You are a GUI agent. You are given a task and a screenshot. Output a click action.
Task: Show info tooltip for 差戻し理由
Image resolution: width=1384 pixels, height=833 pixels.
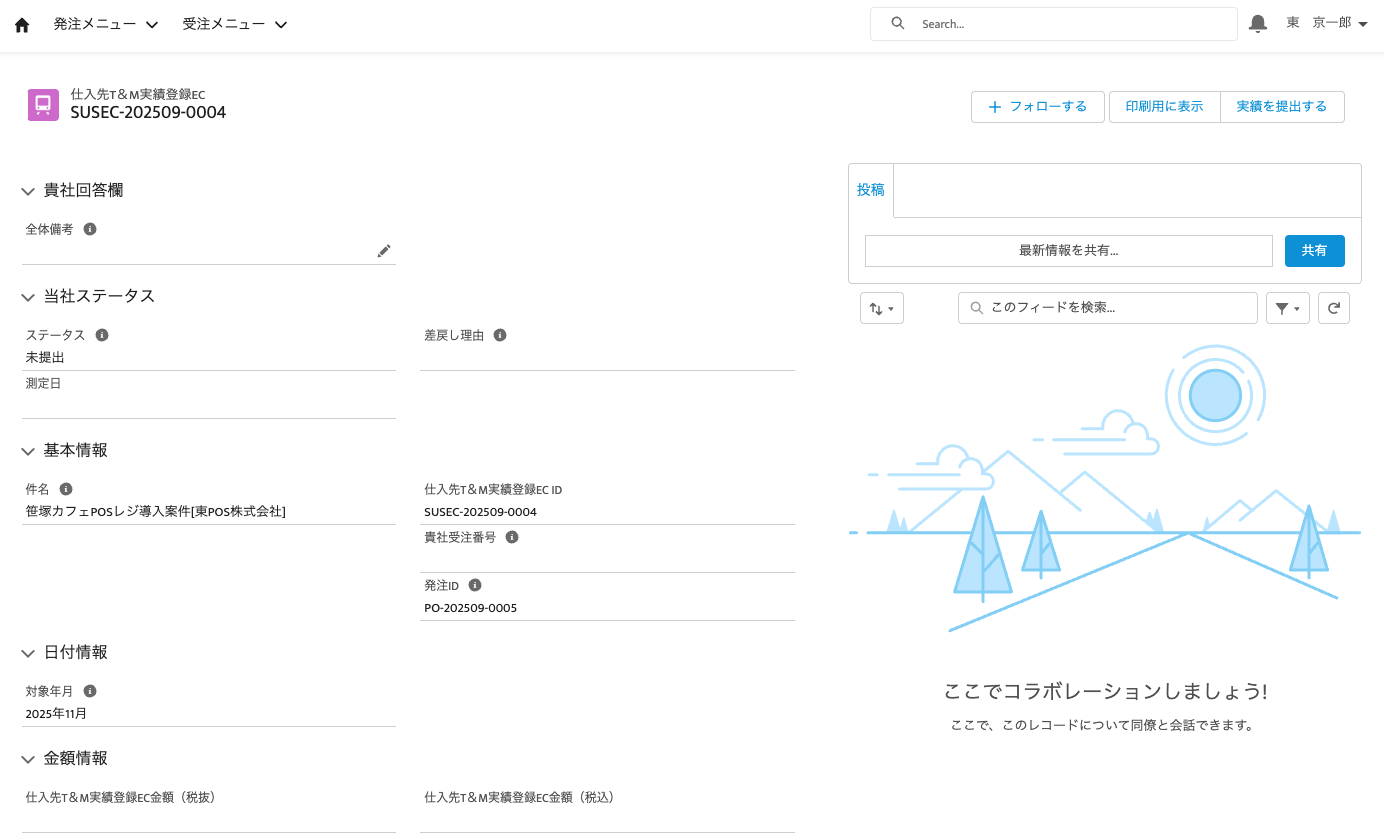click(500, 335)
